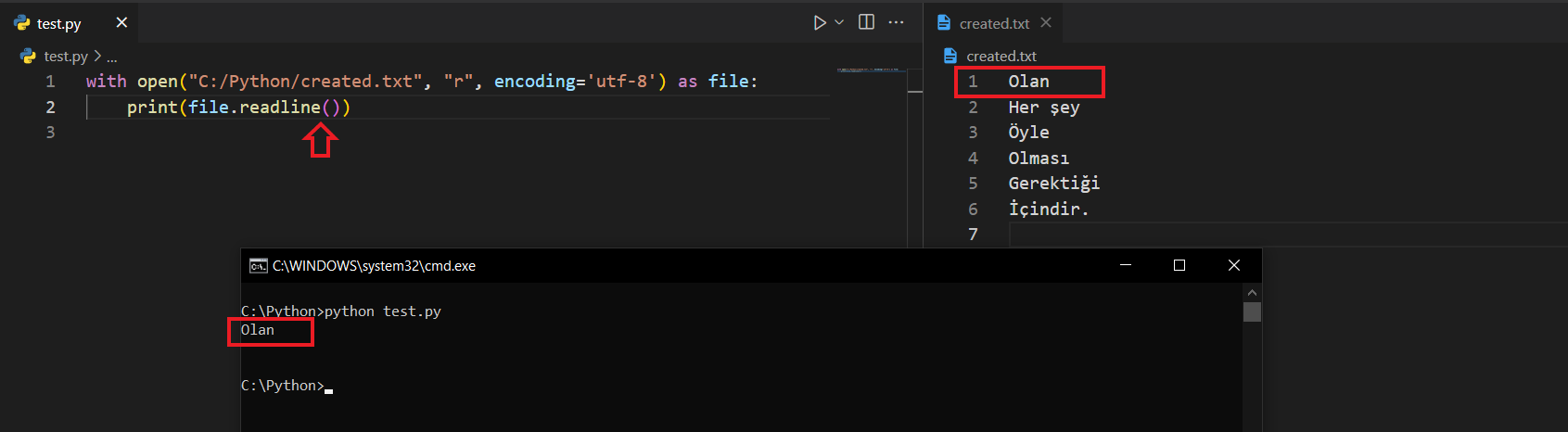Click line number 2 in test.py gutter
The height and width of the screenshot is (432, 1568).
click(x=51, y=108)
